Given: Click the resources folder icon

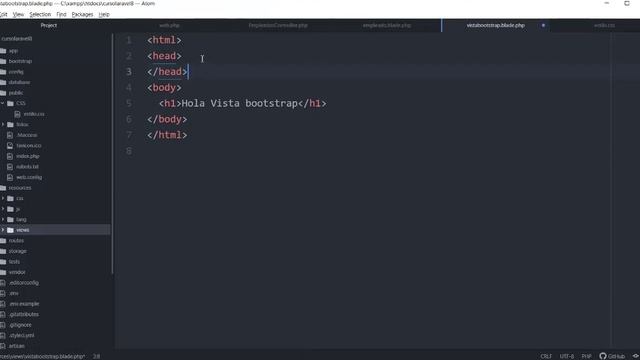Looking at the screenshot, I should pos(3,188).
